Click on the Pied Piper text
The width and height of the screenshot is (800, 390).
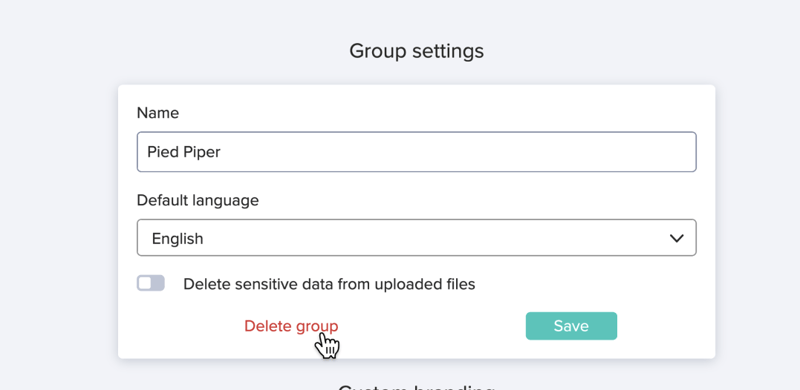(x=184, y=152)
